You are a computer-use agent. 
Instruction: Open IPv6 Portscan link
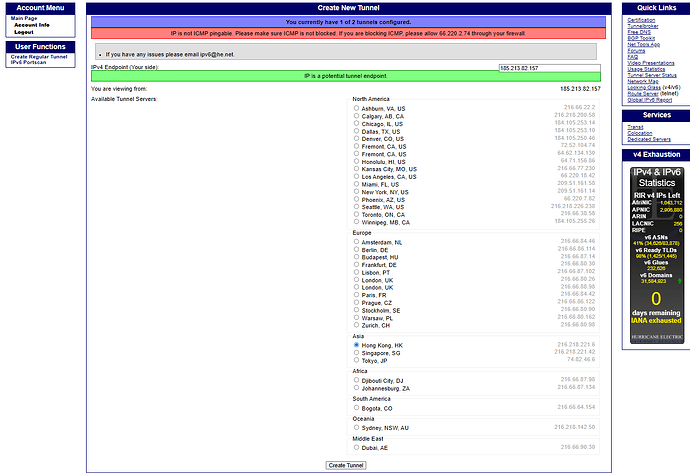pyautogui.click(x=28, y=62)
